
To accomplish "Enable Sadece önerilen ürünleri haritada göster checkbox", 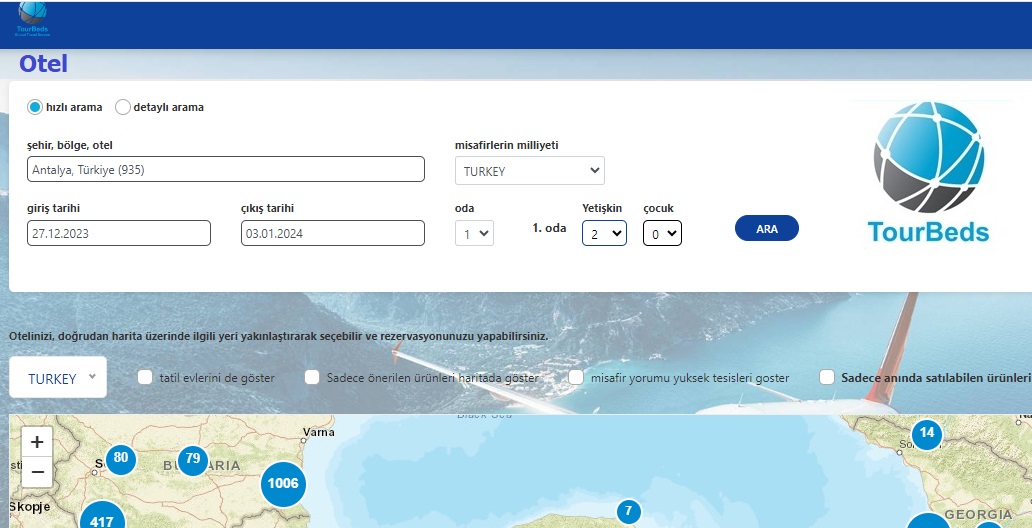I will tap(313, 377).
